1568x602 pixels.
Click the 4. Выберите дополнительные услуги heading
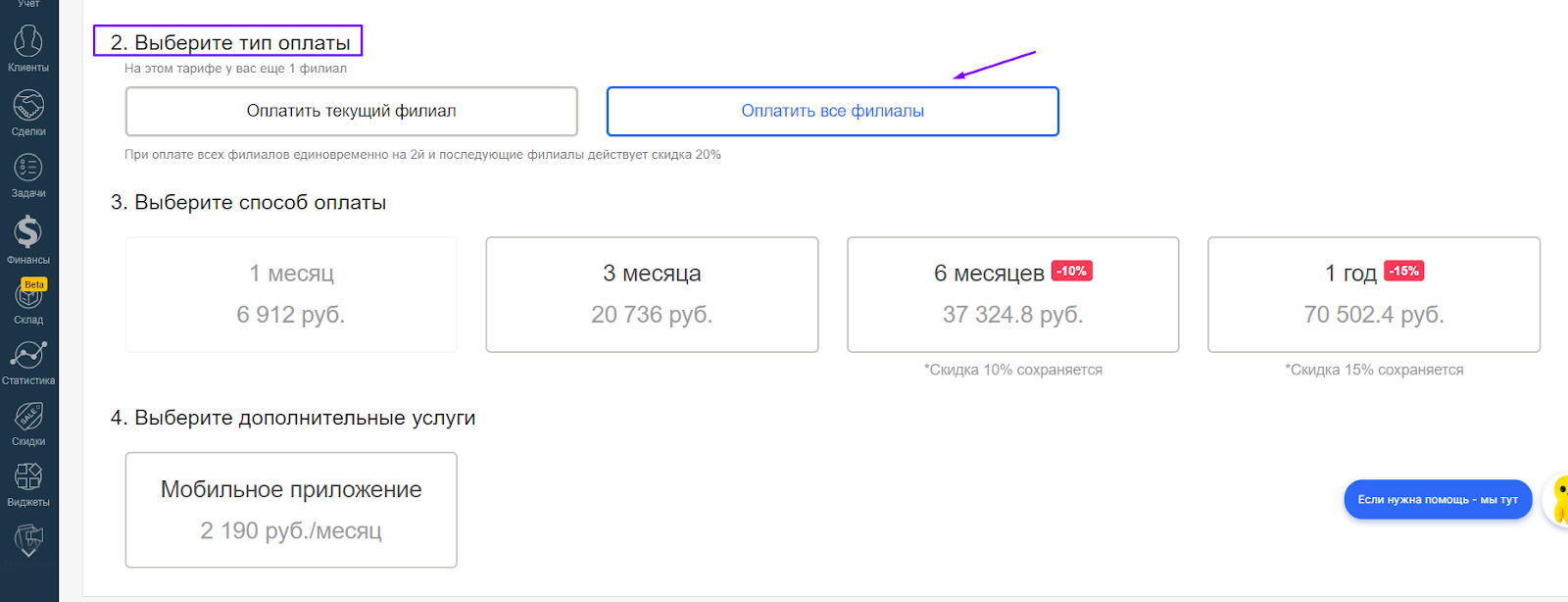click(293, 418)
